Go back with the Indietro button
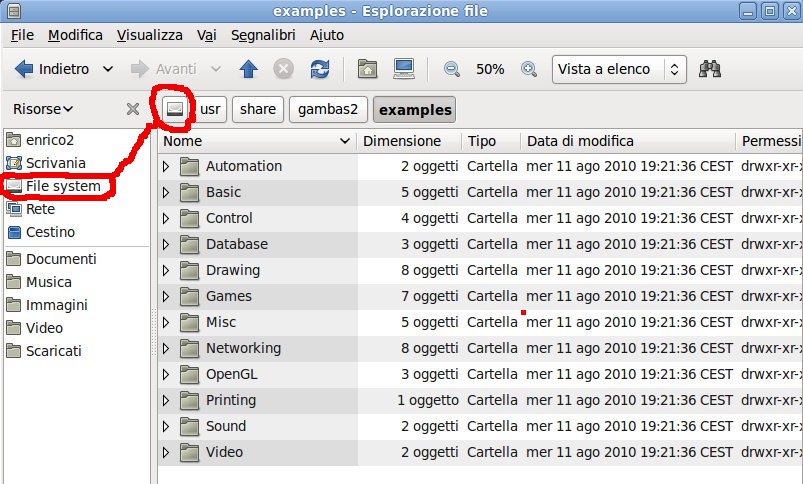803x484 pixels. pyautogui.click(x=52, y=69)
